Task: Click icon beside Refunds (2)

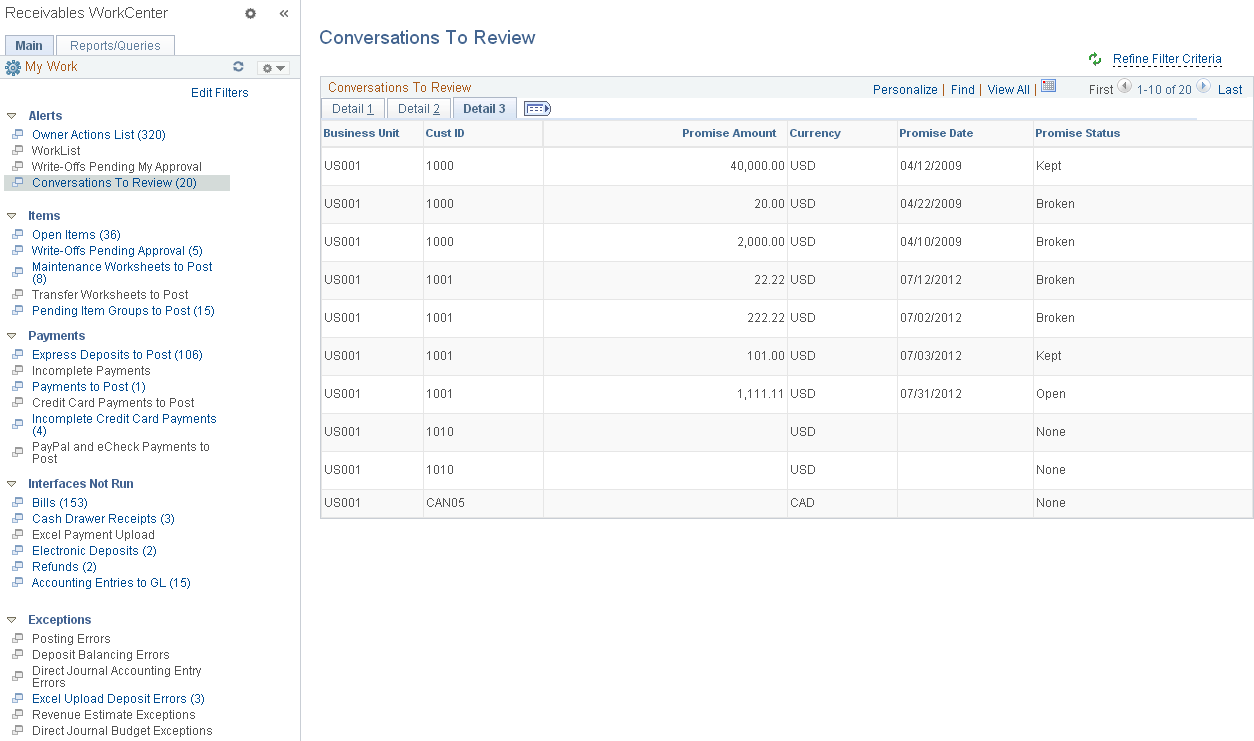Action: (x=17, y=566)
